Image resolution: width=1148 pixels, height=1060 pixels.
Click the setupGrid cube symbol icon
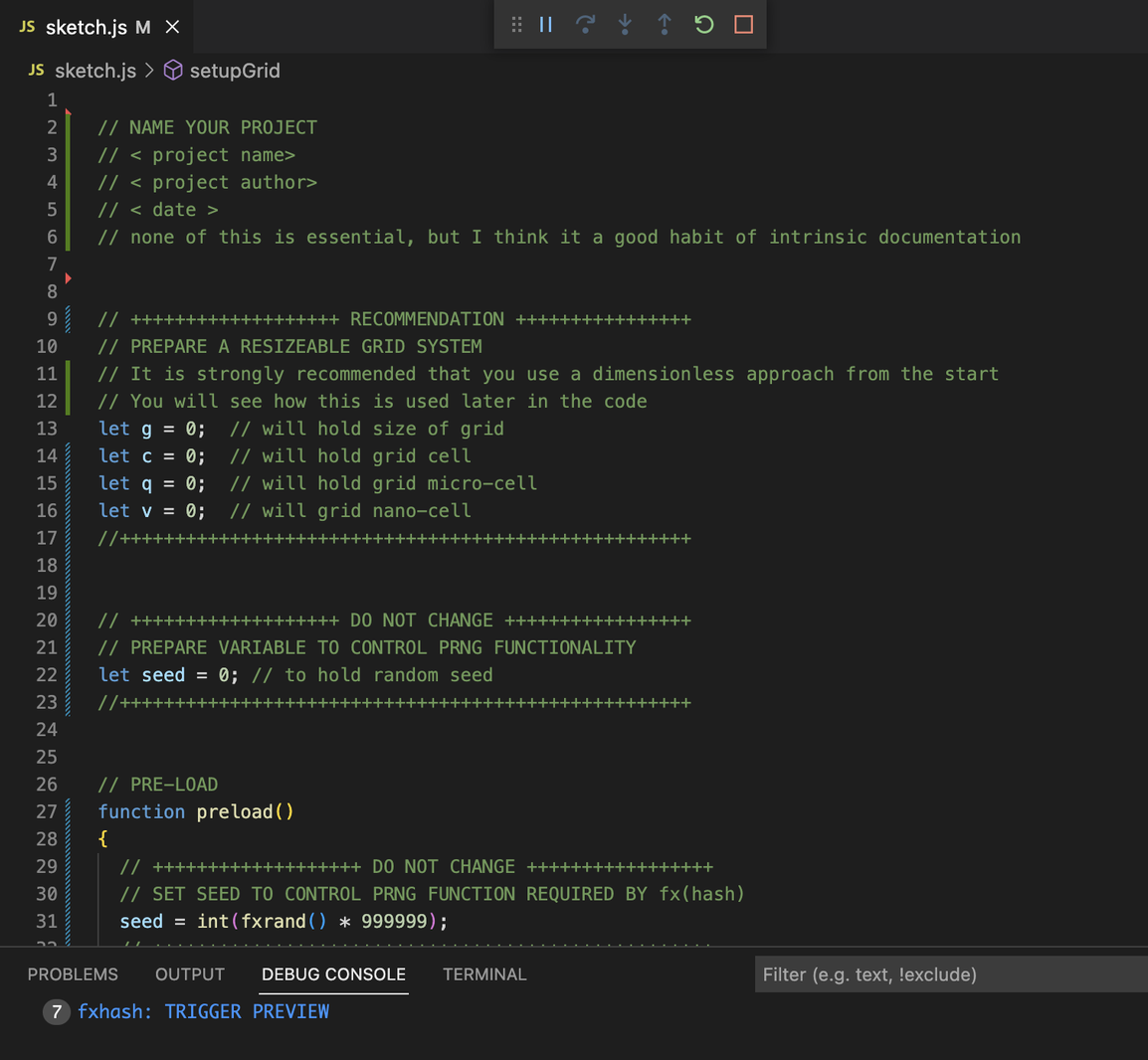[173, 71]
